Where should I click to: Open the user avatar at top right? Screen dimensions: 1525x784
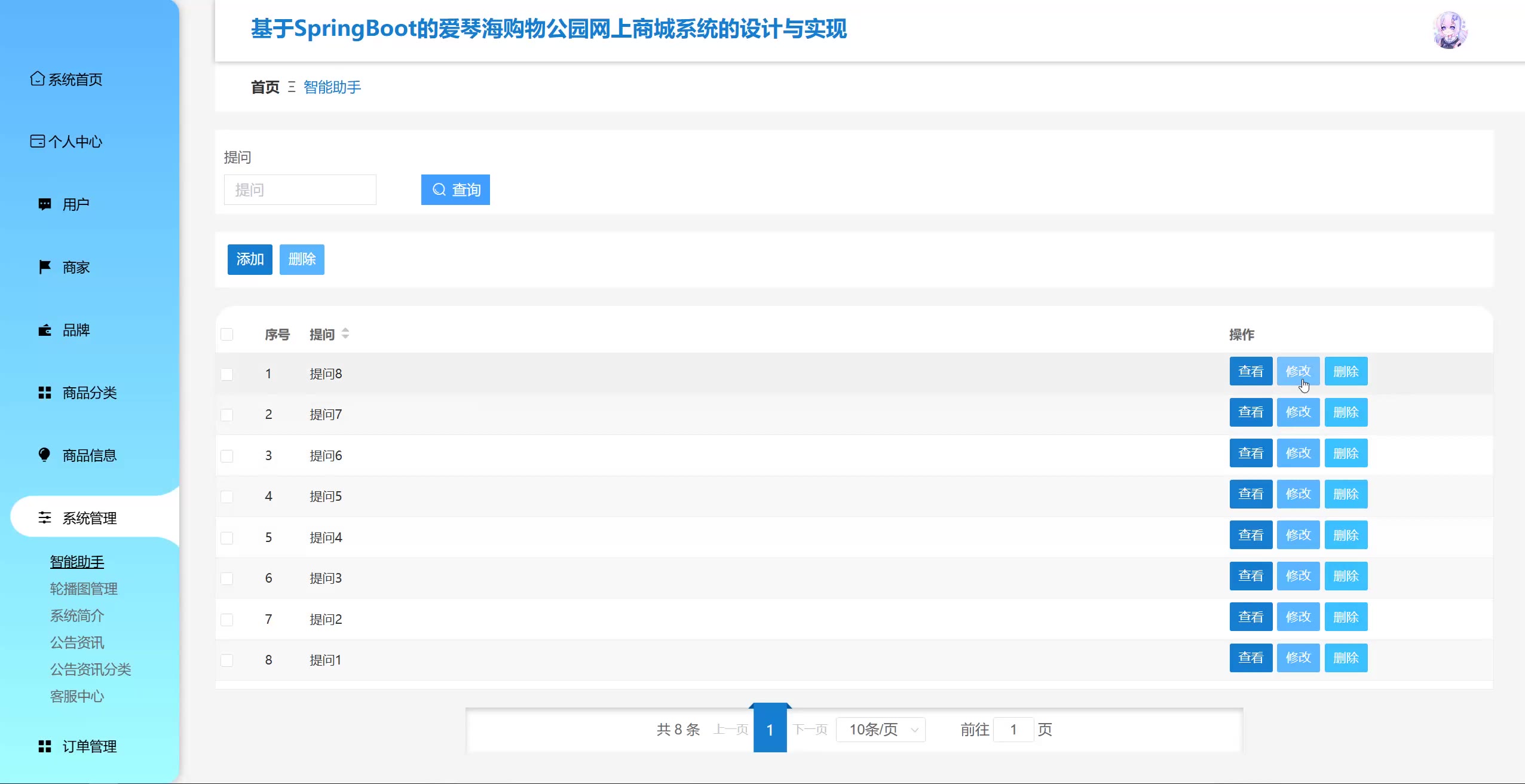click(x=1450, y=30)
